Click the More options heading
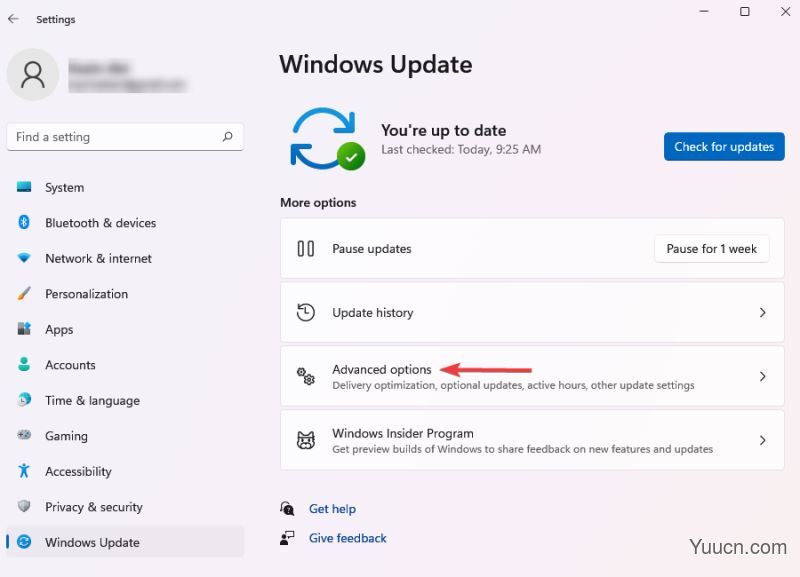The height and width of the screenshot is (577, 800). (318, 203)
